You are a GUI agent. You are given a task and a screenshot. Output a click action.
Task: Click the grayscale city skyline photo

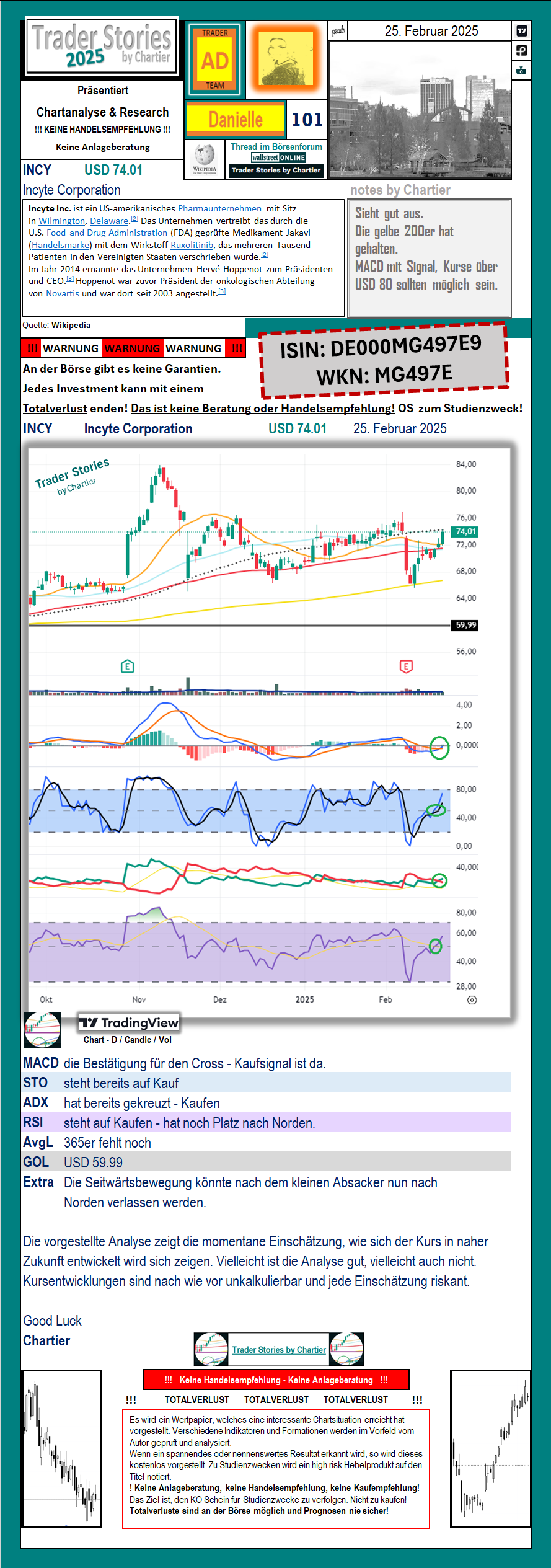(x=421, y=110)
